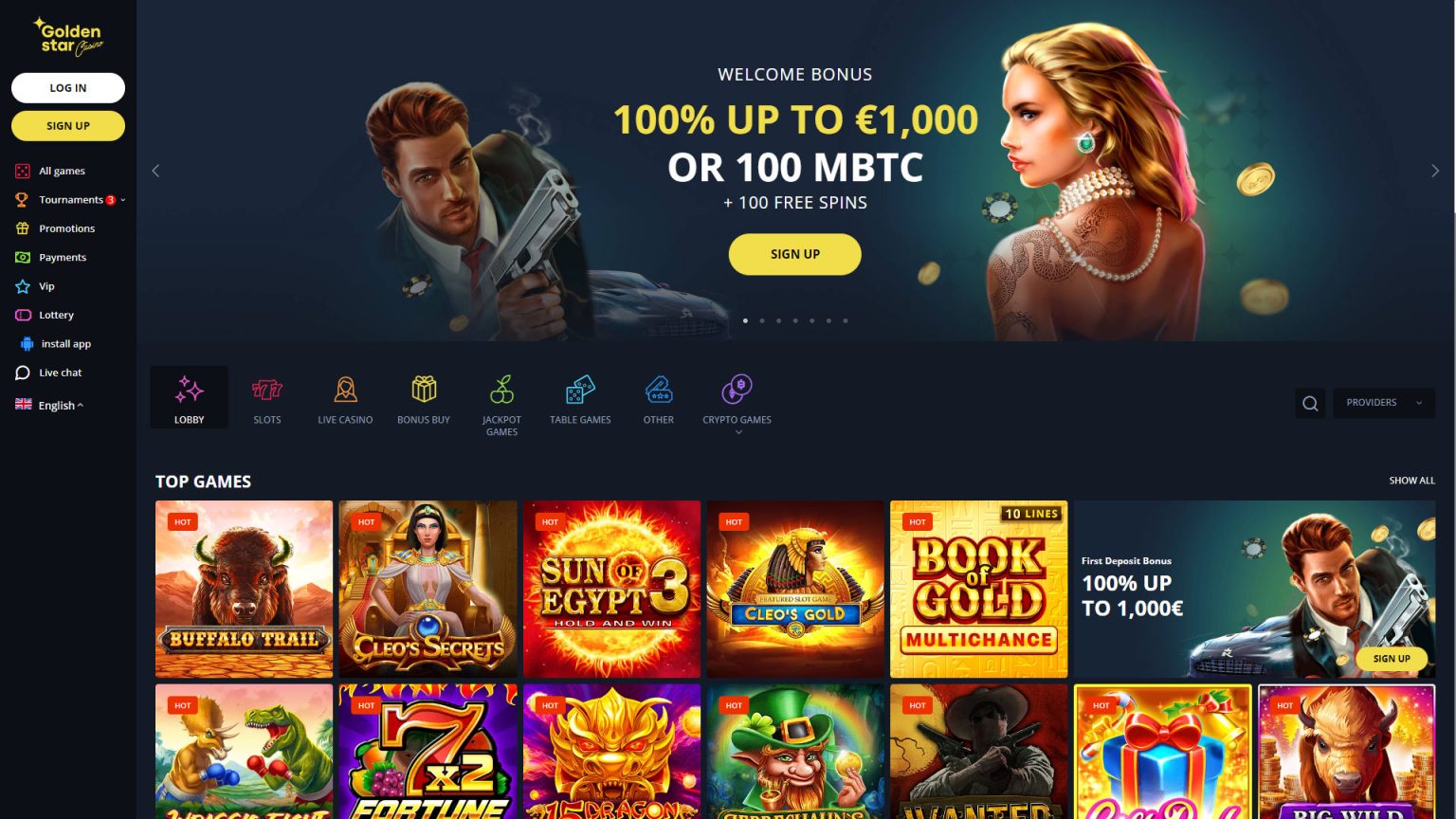Select the Other games category icon

[659, 390]
